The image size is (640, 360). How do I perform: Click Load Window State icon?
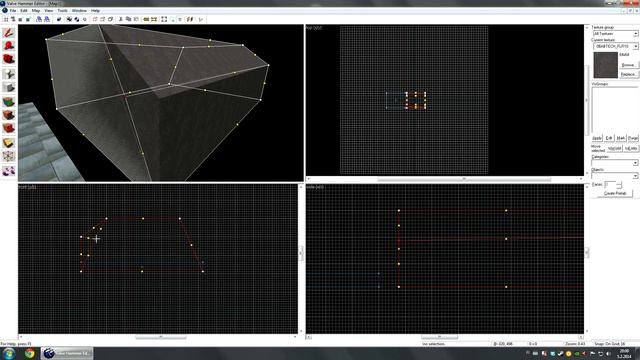click(x=39, y=19)
